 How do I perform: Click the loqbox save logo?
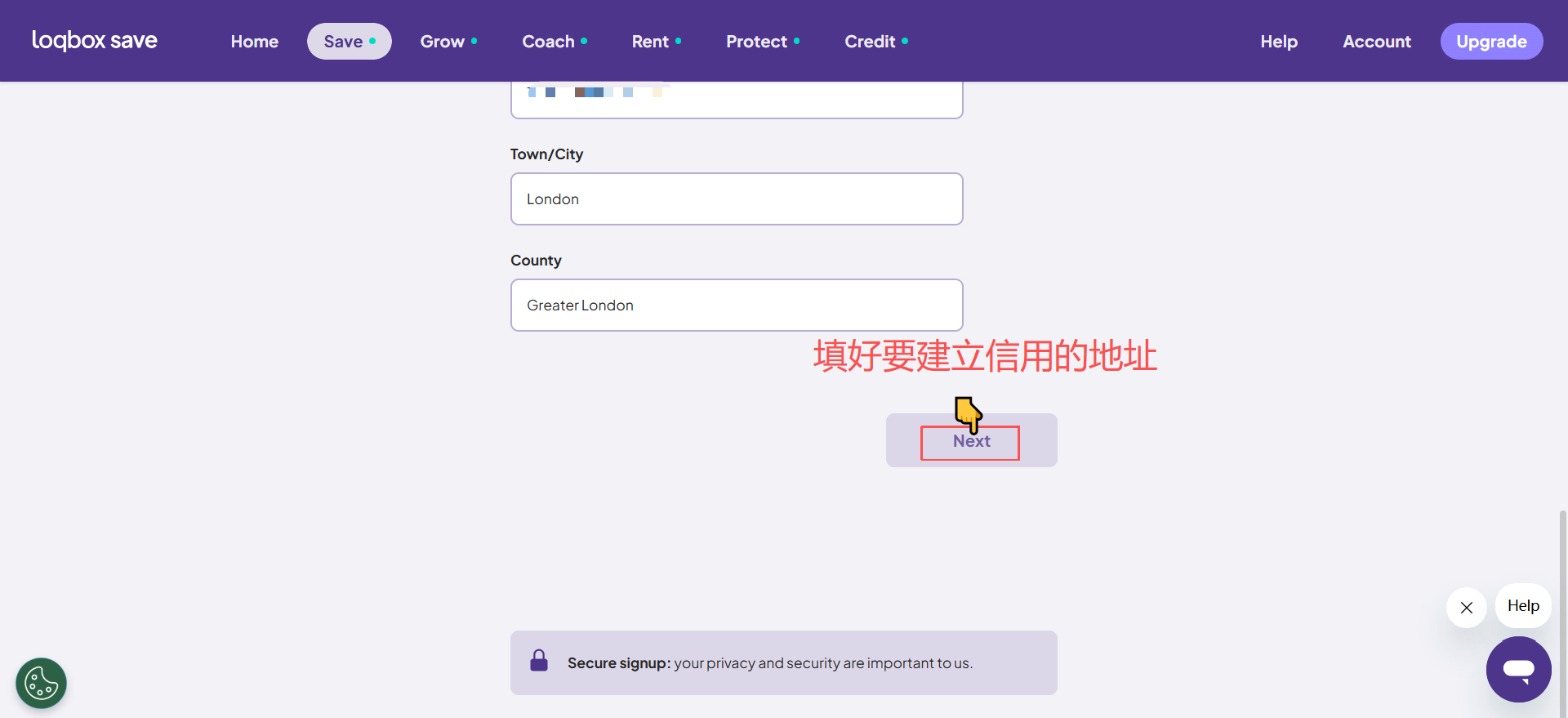95,41
